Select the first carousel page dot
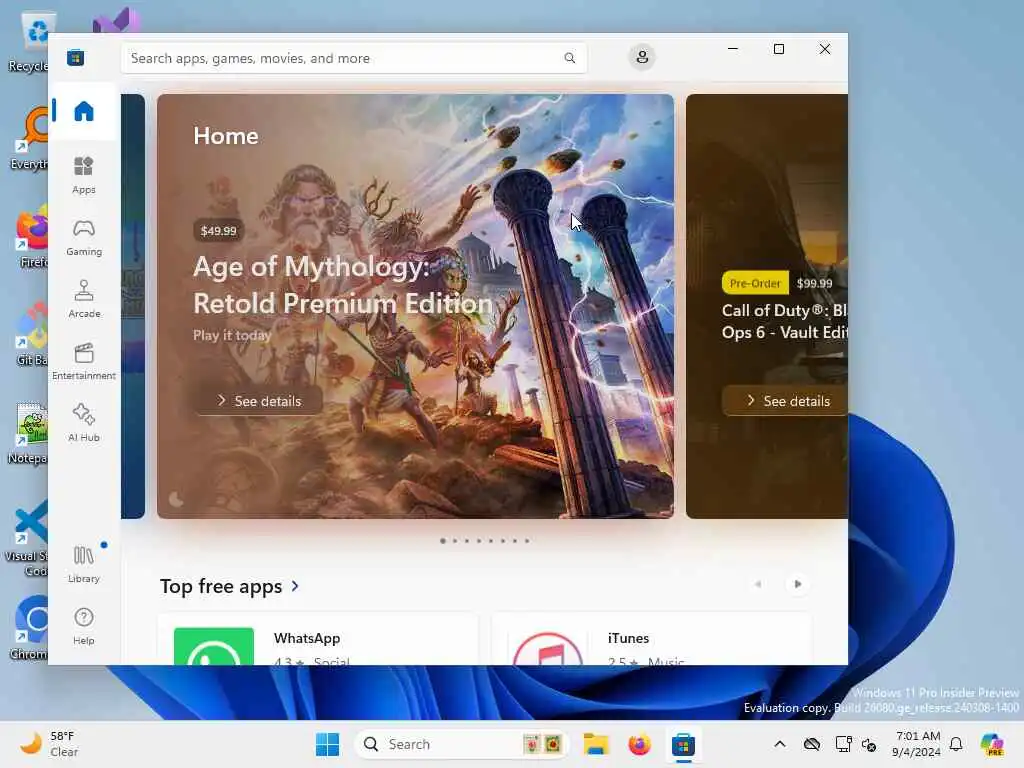Screen dimensions: 1024x768 (x=443, y=541)
